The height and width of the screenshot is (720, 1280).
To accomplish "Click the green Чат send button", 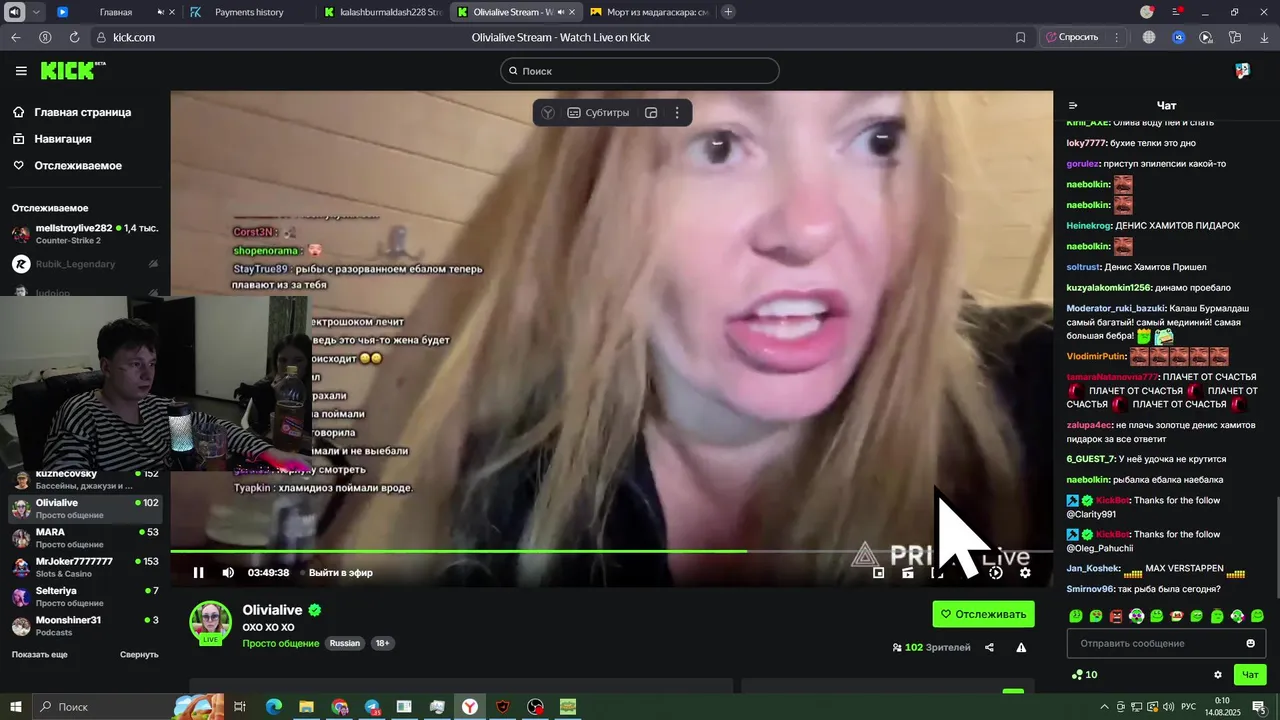I will coord(1250,675).
